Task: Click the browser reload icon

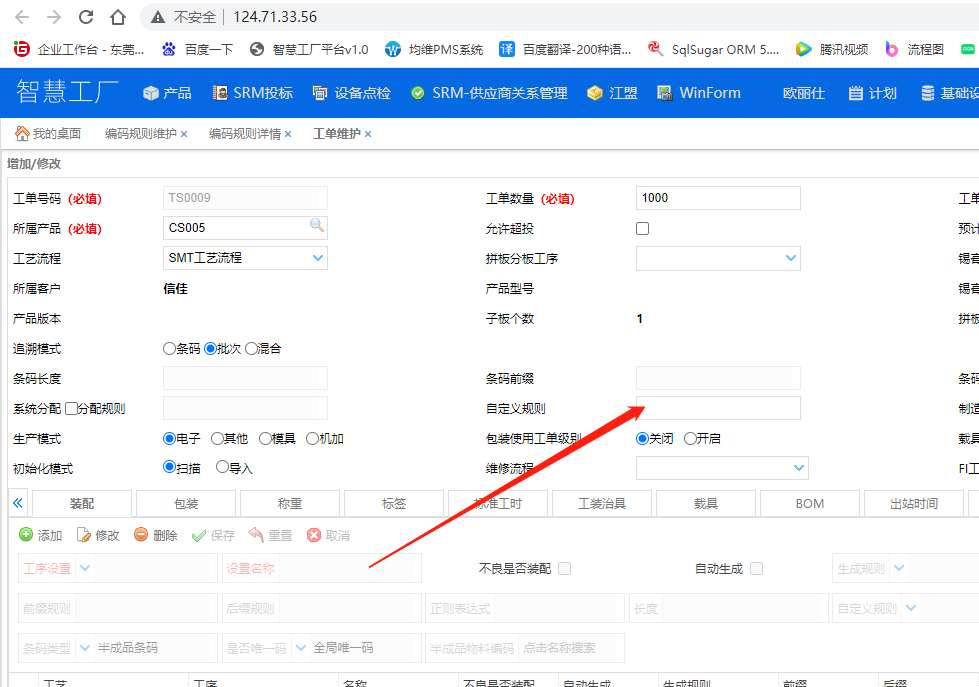Action: (86, 17)
